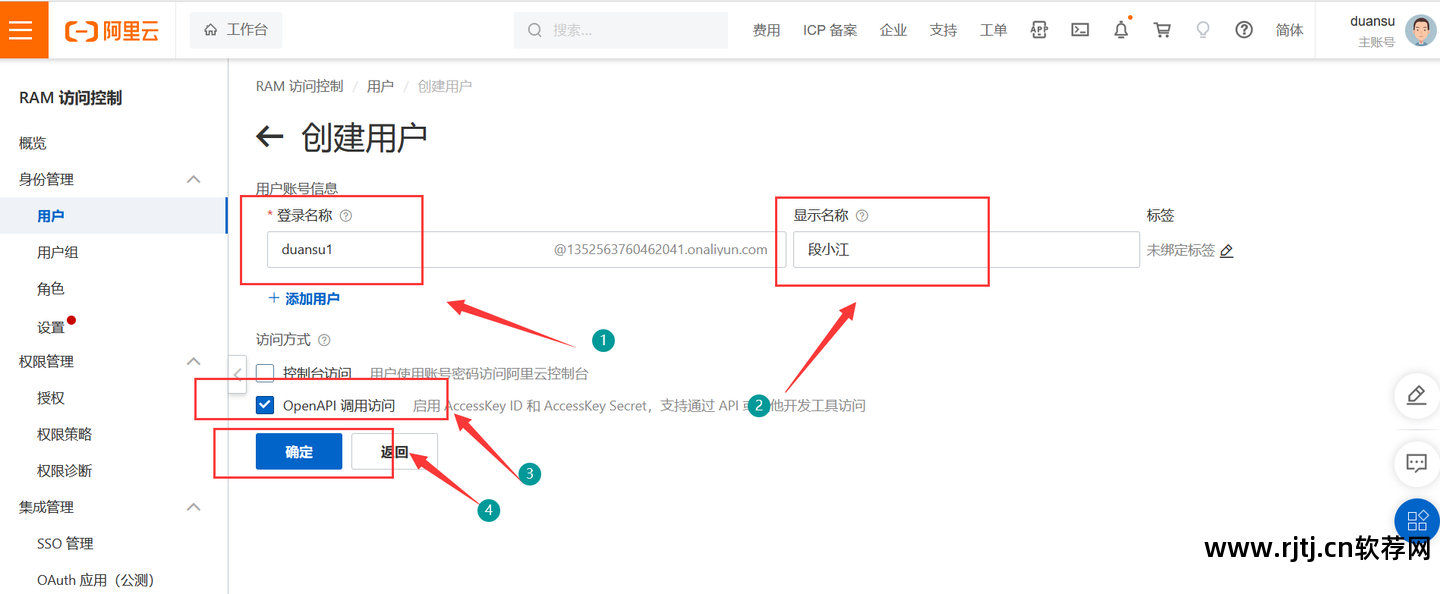Click the lightbulb tips icon
This screenshot has height=594, width=1440.
(1203, 30)
